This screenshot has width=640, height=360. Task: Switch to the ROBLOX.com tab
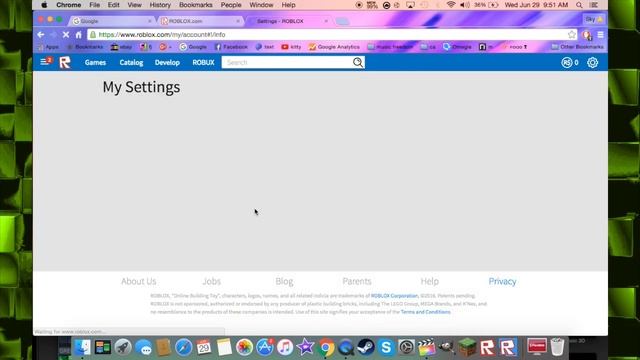(200, 21)
